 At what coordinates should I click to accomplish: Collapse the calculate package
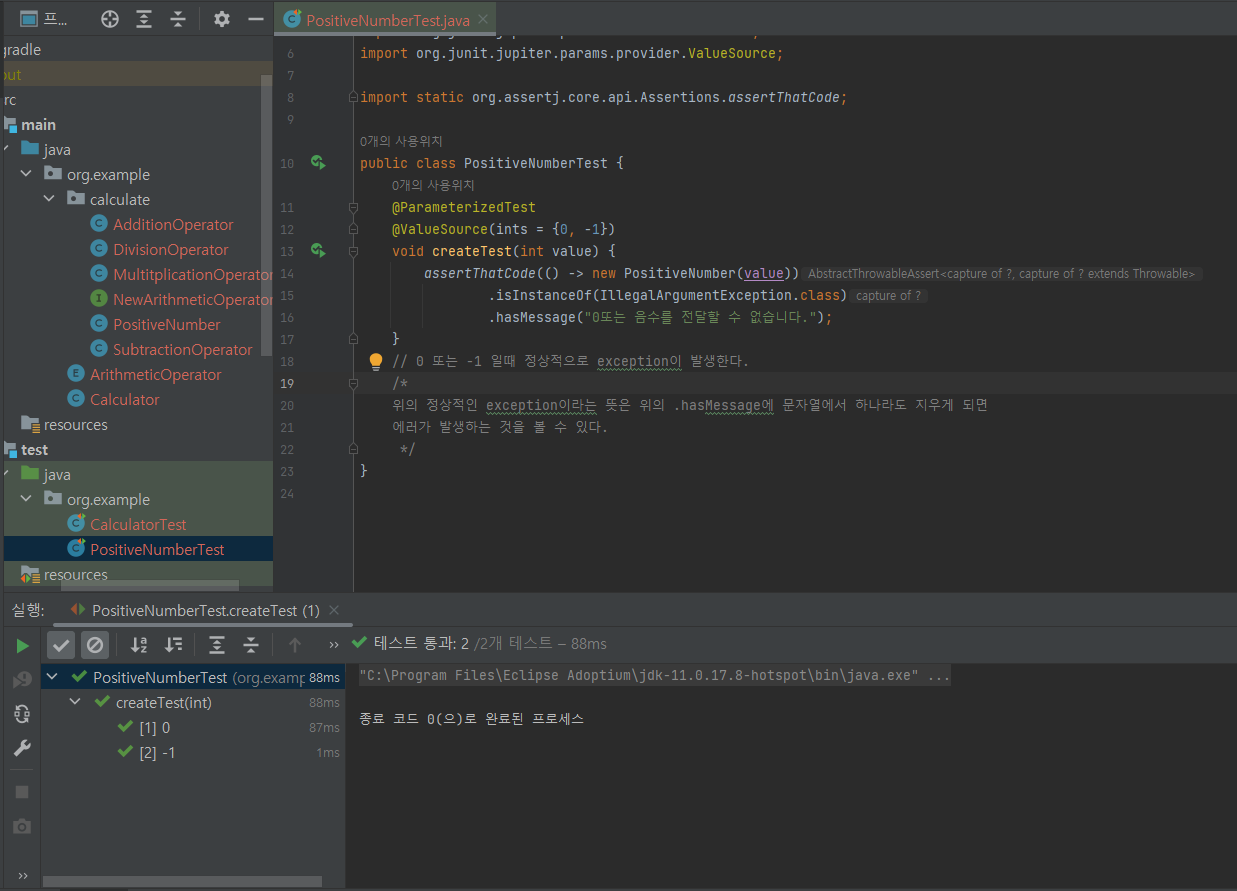[x=49, y=200]
